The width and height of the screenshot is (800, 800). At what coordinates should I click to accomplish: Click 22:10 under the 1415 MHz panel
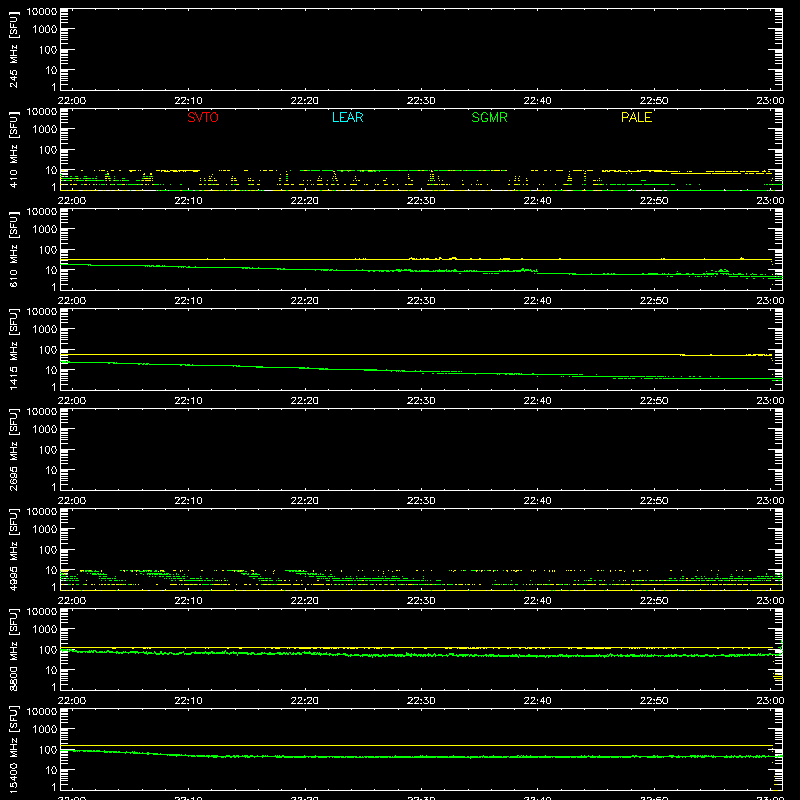pos(188,401)
